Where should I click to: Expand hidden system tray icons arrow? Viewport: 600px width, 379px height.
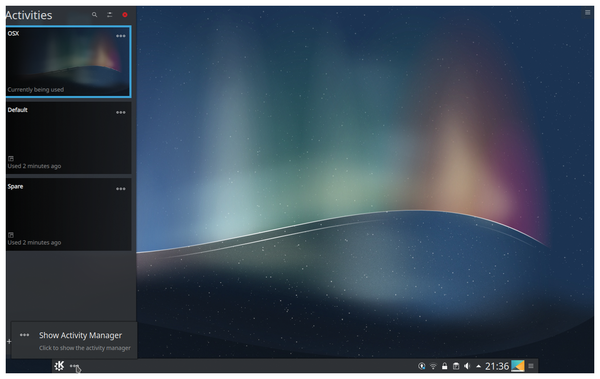[478, 366]
